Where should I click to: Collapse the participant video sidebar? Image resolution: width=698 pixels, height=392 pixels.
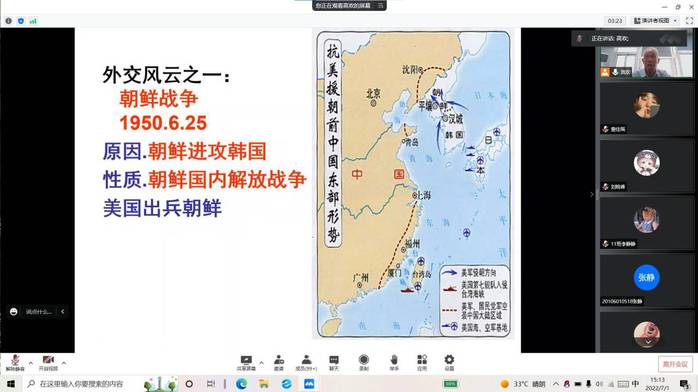(592, 194)
